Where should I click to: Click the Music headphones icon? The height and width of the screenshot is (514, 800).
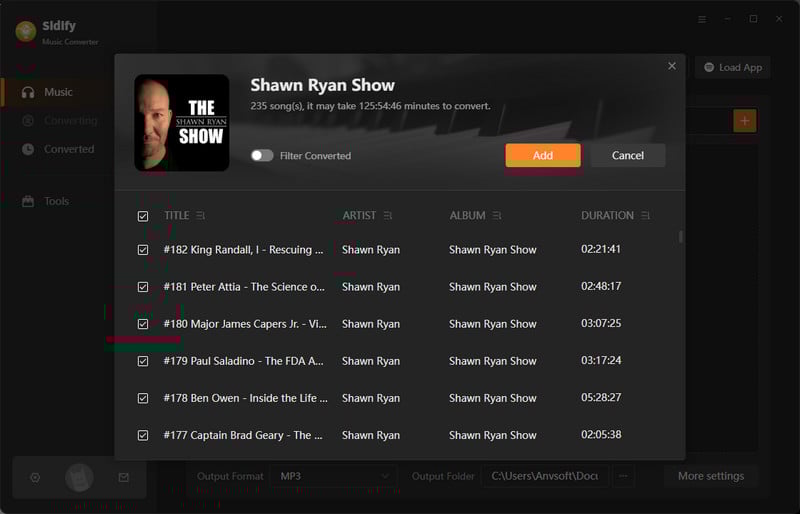[x=28, y=92]
